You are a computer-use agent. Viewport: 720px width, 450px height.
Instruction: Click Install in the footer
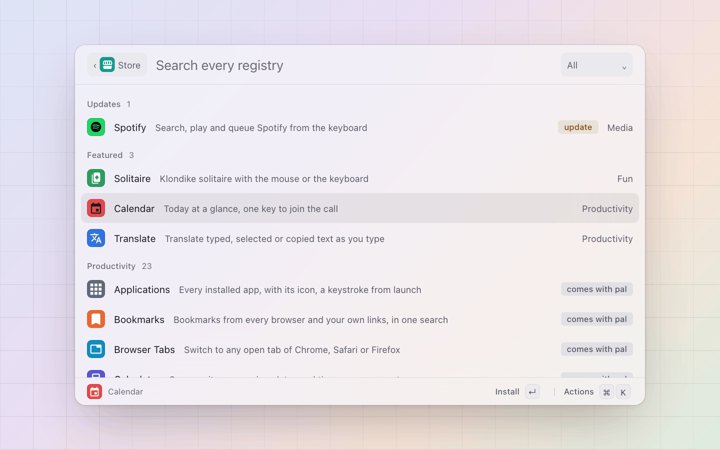tap(507, 392)
